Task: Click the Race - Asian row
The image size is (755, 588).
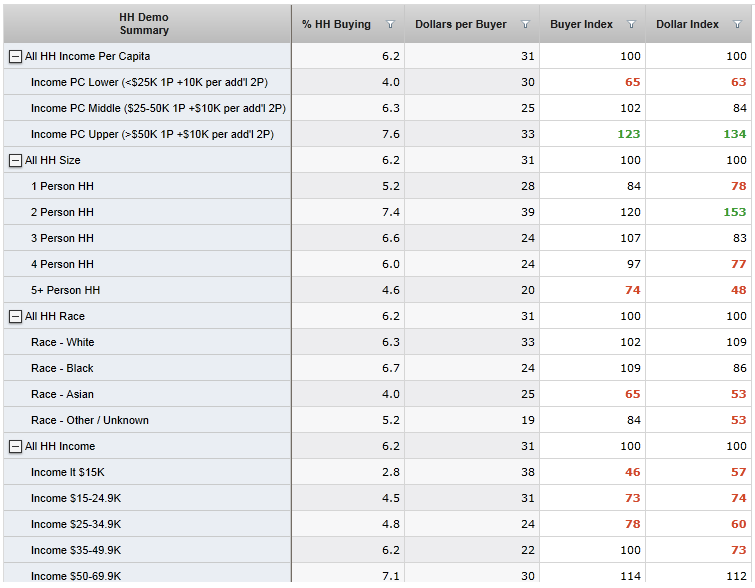Action: [62, 394]
